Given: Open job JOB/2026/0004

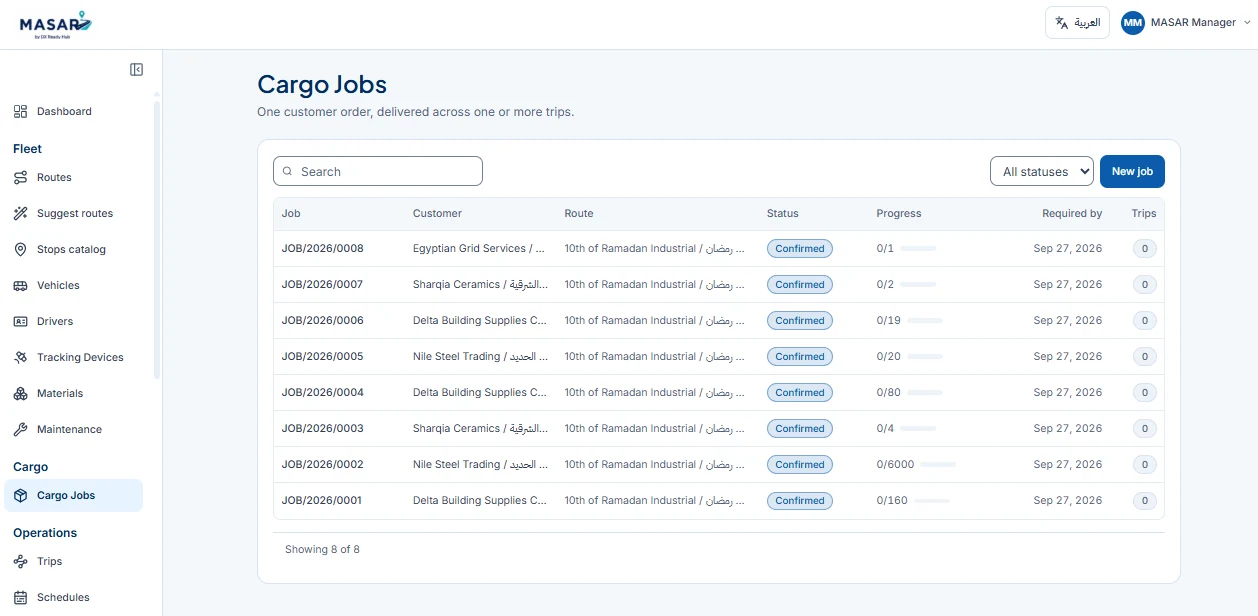Looking at the screenshot, I should coord(322,393).
